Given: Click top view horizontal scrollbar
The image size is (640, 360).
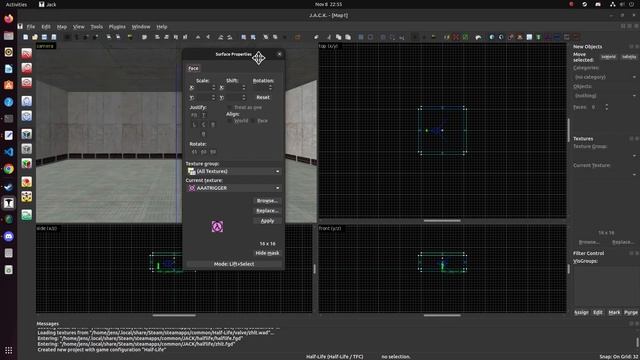Looking at the screenshot, I should tap(442, 220).
